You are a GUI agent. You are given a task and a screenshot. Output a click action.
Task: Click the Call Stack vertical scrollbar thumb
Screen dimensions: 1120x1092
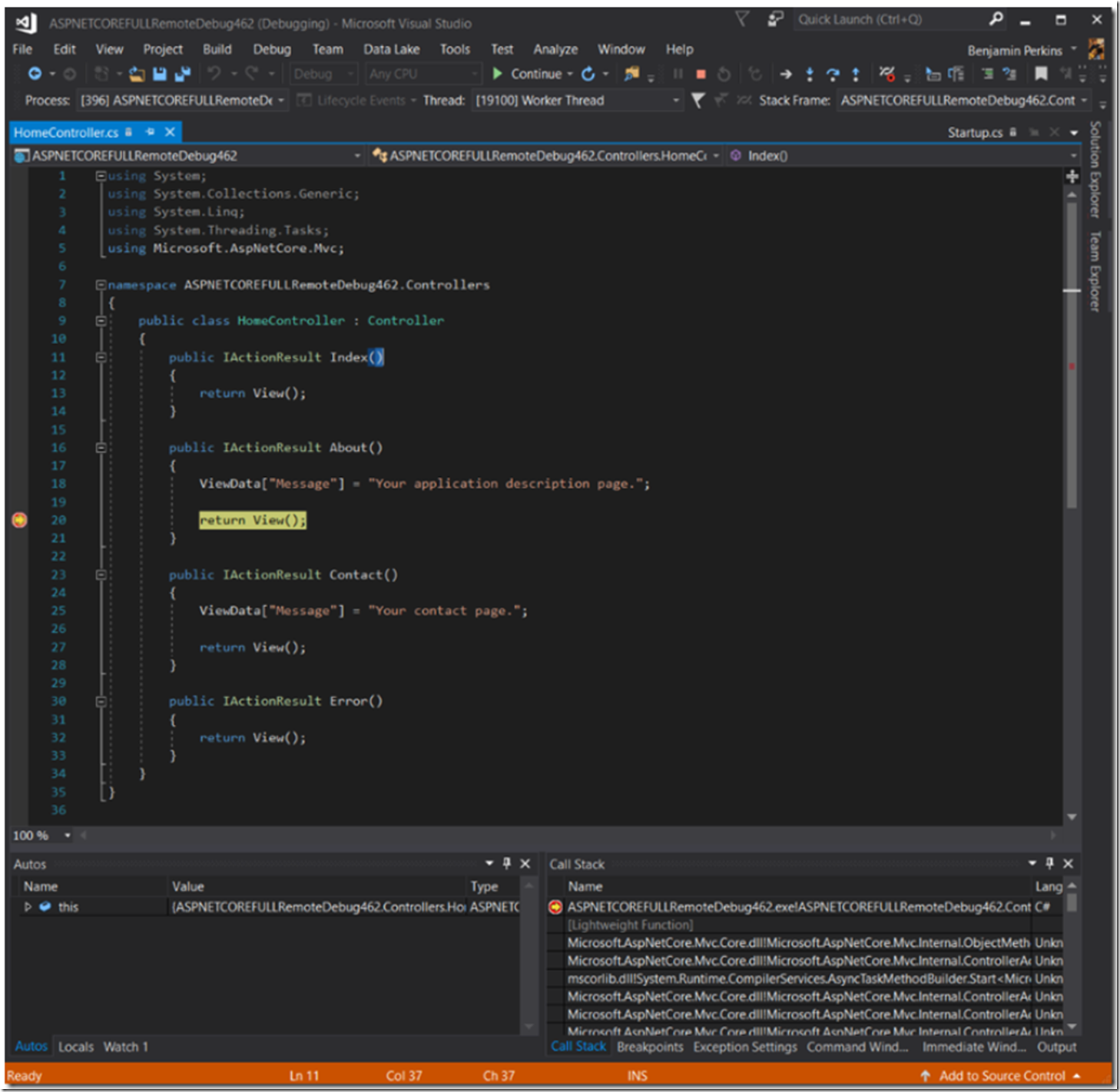coord(1072,902)
